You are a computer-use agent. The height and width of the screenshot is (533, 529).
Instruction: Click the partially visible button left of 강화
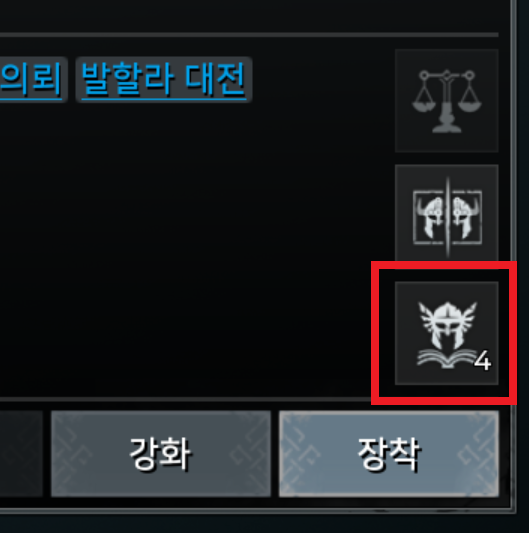21,454
